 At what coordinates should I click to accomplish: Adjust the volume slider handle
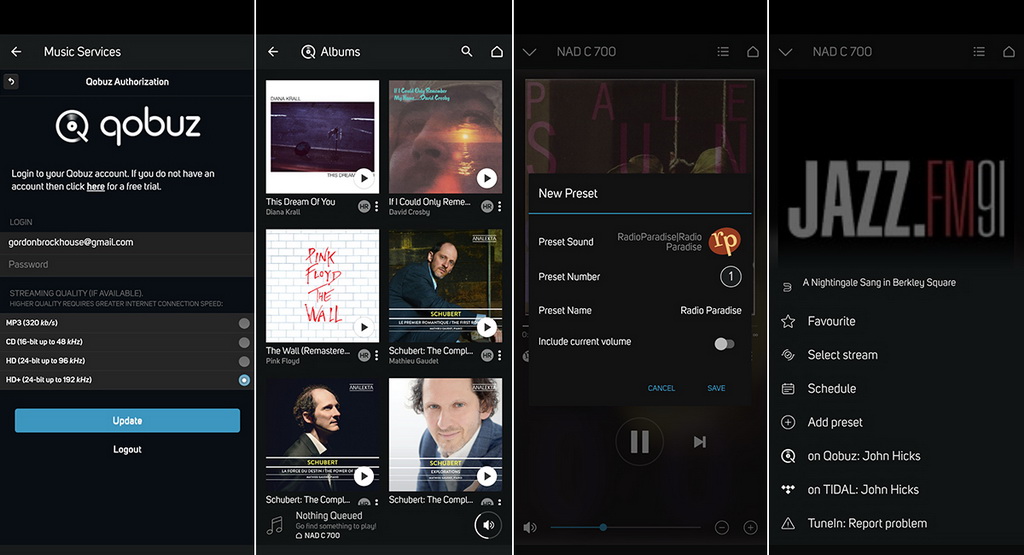pyautogui.click(x=603, y=527)
